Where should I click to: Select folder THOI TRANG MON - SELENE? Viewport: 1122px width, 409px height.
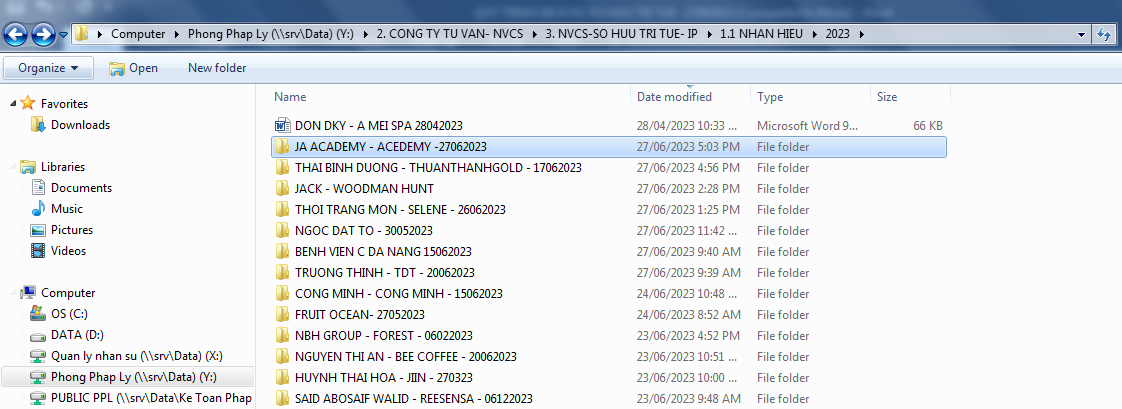tap(400, 210)
